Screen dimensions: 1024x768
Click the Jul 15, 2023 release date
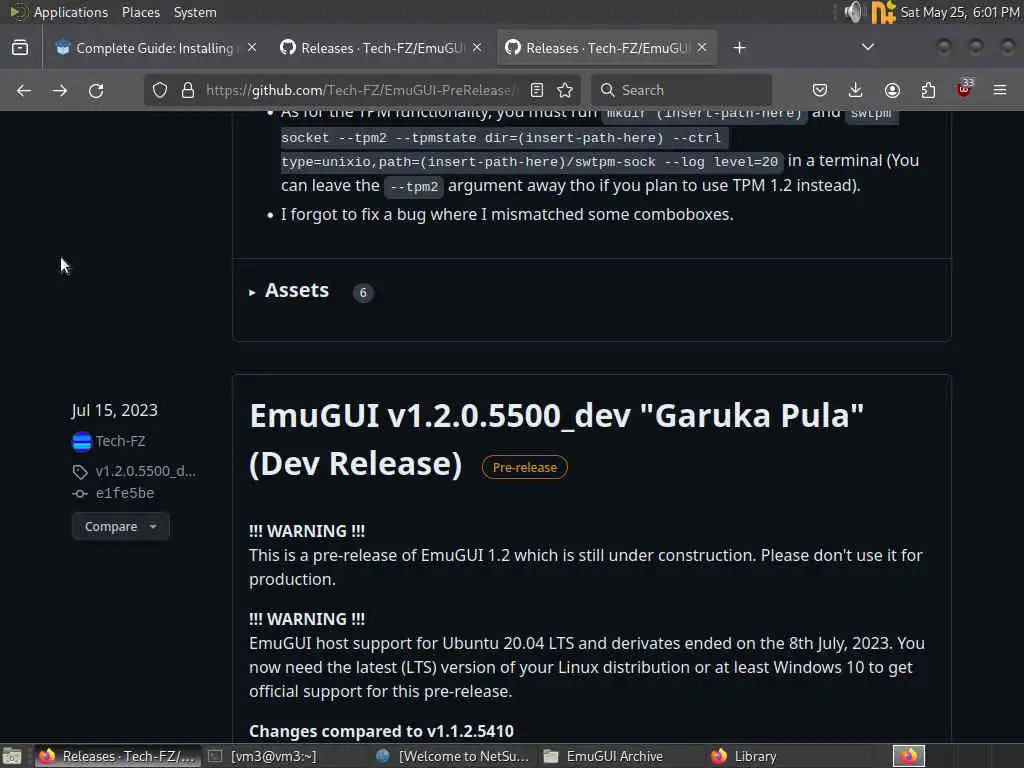pyautogui.click(x=114, y=410)
